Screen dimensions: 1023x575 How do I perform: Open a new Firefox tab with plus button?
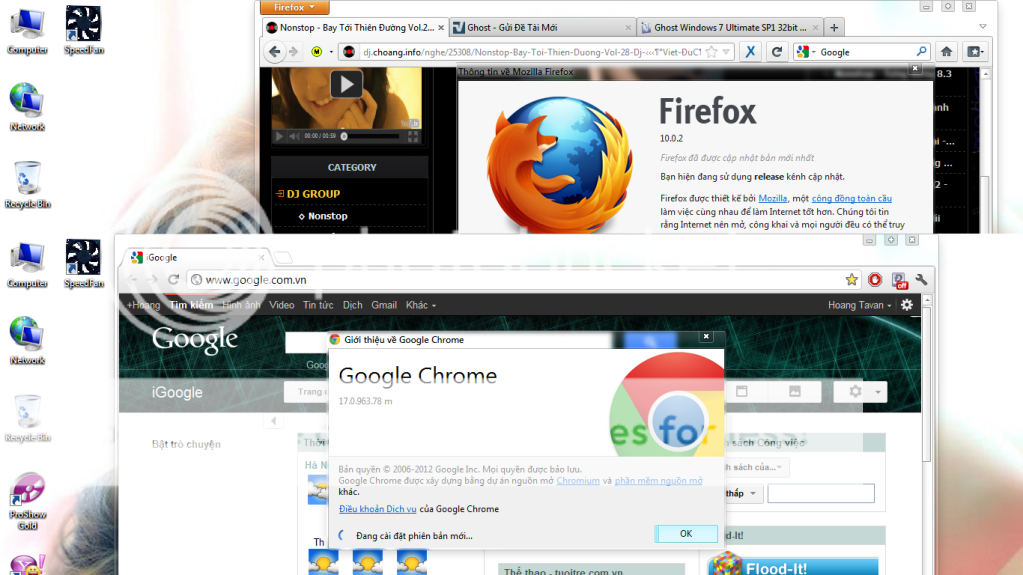834,28
